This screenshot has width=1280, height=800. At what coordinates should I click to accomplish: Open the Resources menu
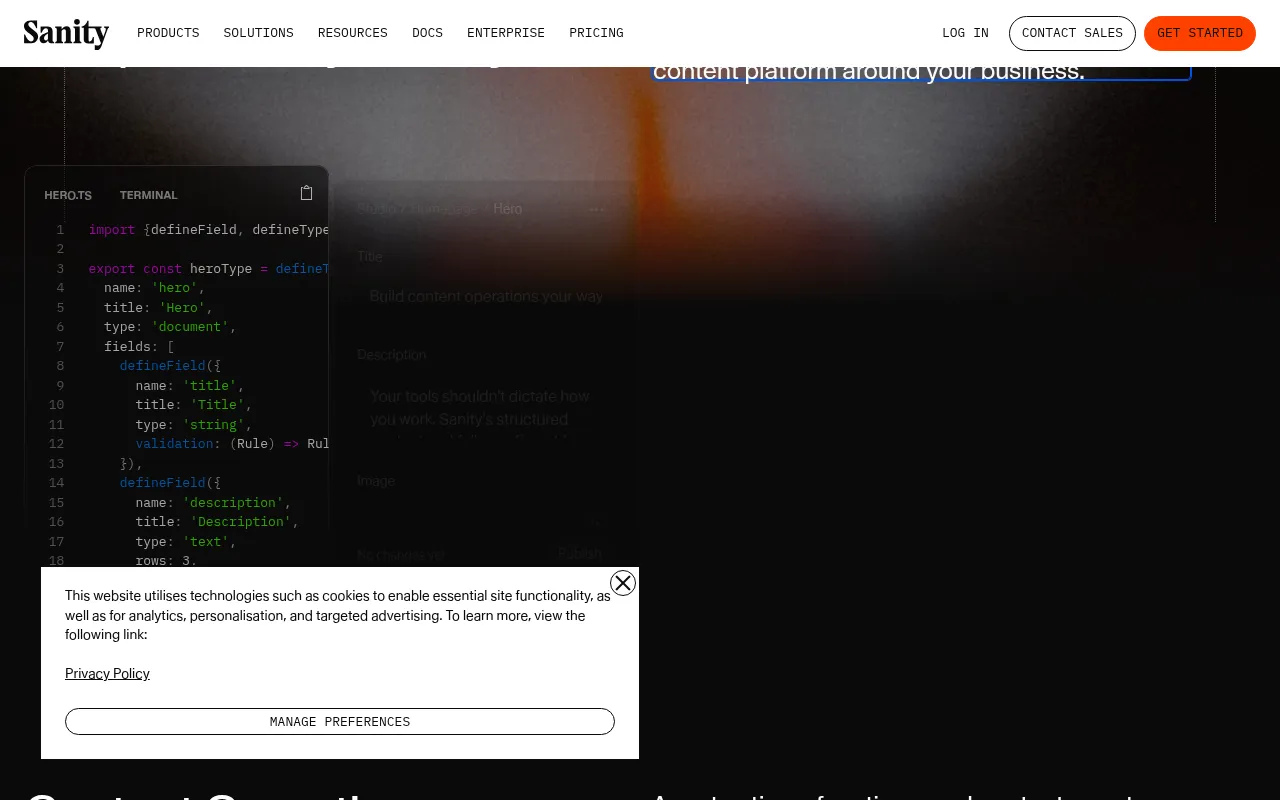click(353, 33)
